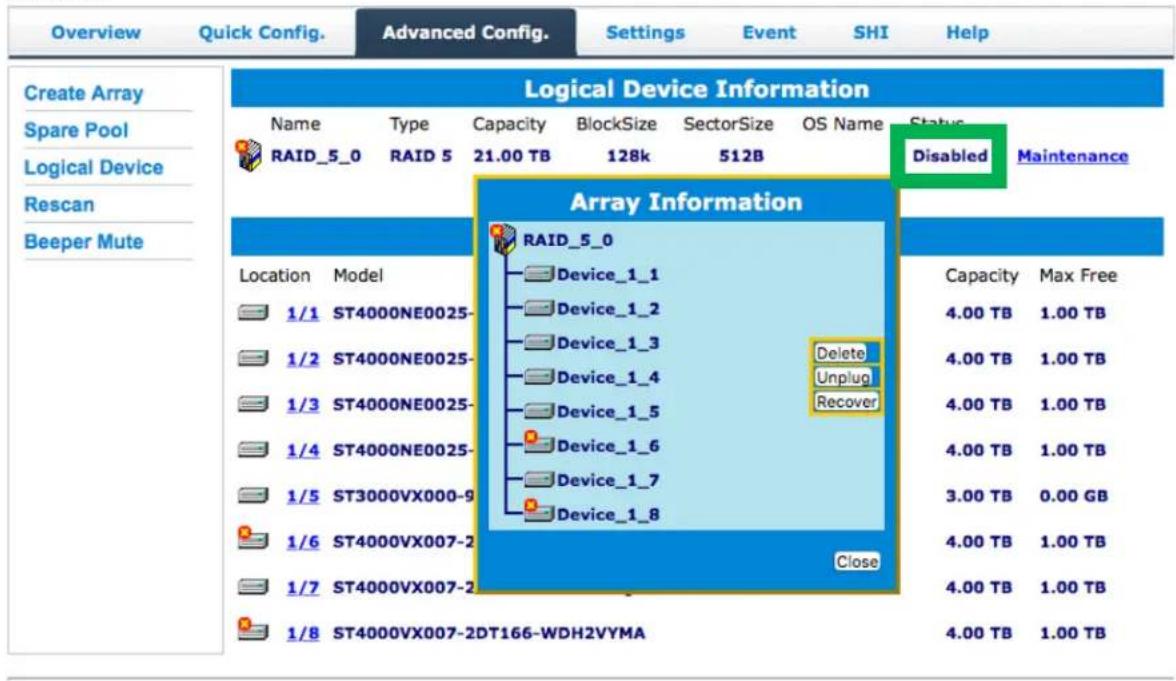This screenshot has height=681, width=1176.
Task: Click the Disabled status of RAID_5_0
Action: 950,156
